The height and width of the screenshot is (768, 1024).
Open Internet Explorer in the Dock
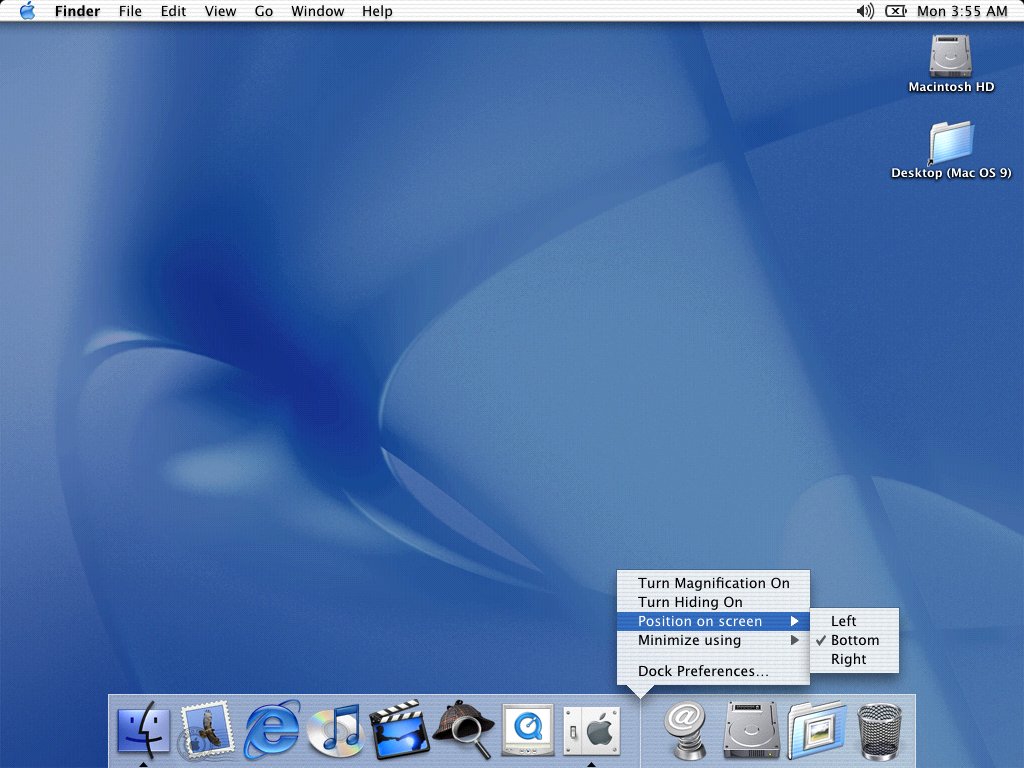(271, 730)
